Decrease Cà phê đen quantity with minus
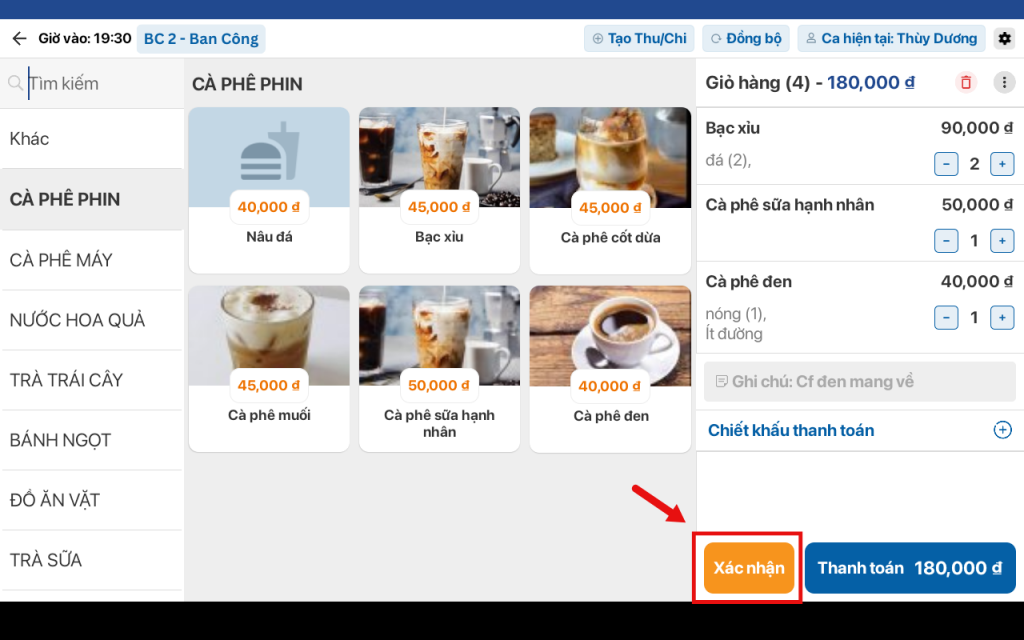The height and width of the screenshot is (640, 1024). pyautogui.click(x=946, y=318)
